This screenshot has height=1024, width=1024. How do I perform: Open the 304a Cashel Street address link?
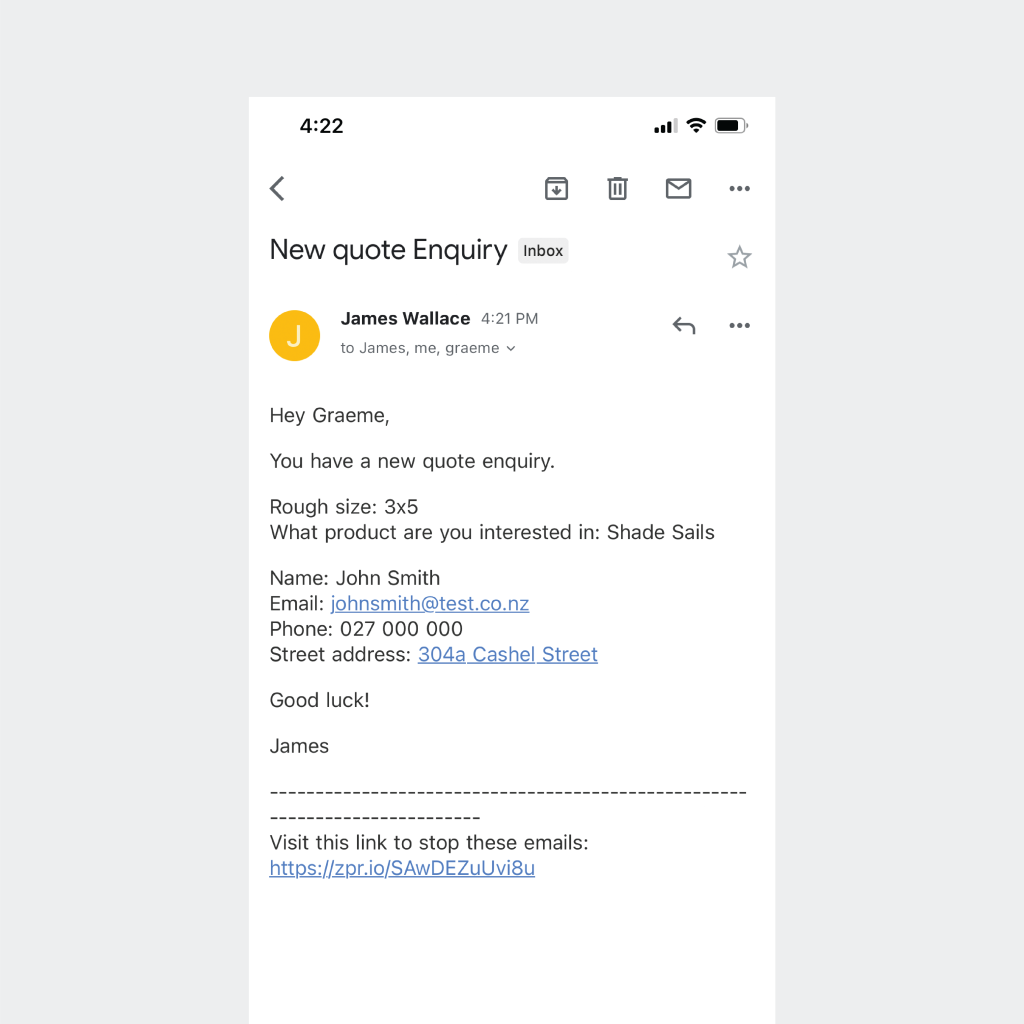coord(507,654)
